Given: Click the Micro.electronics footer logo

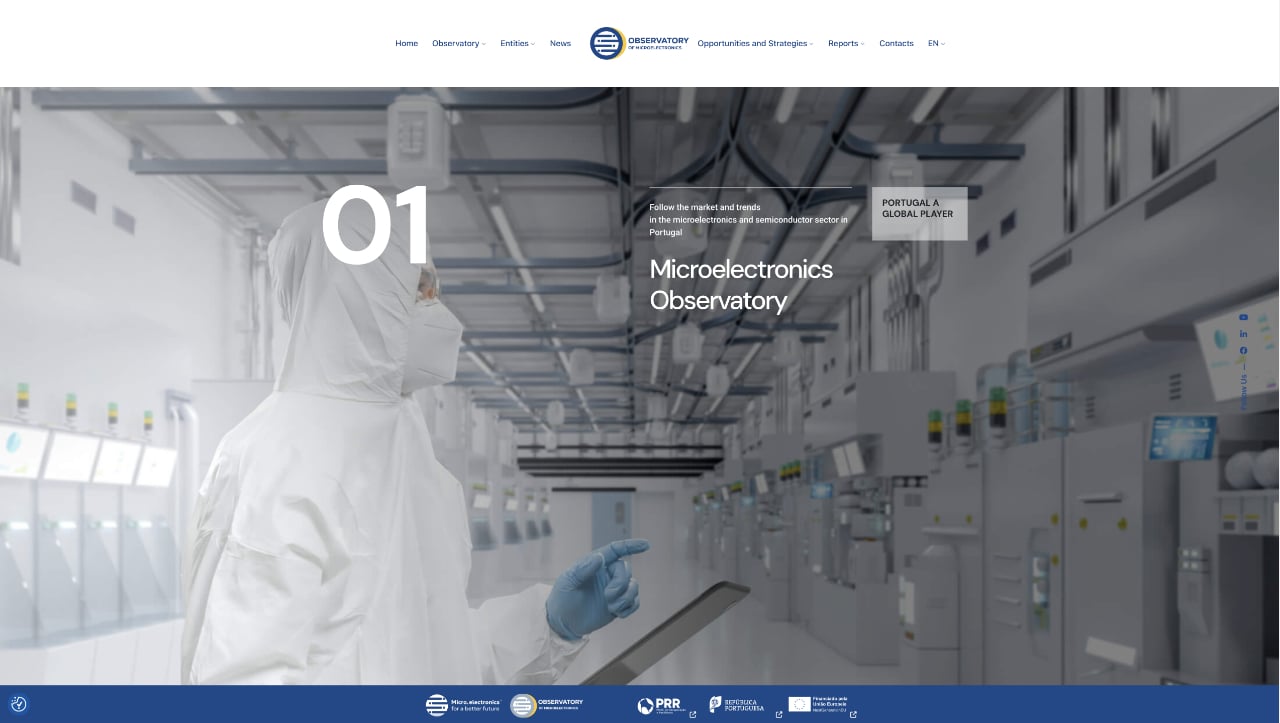Looking at the screenshot, I should [x=462, y=705].
